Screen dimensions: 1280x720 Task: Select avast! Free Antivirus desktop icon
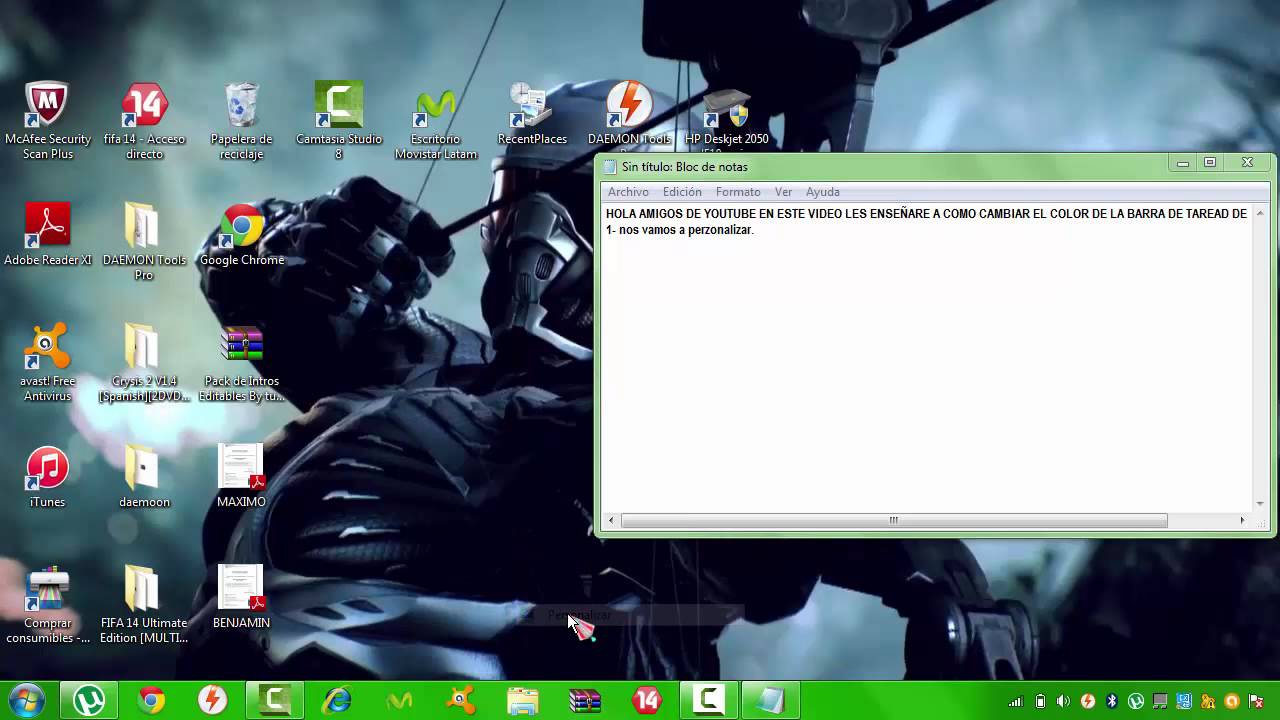(x=47, y=363)
